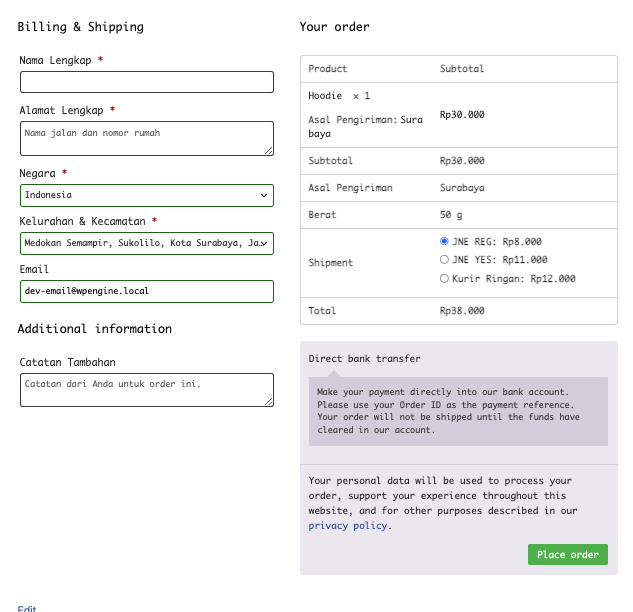This screenshot has width=633, height=612.
Task: Select Kurir Ringan shipping option
Action: pyautogui.click(x=444, y=279)
